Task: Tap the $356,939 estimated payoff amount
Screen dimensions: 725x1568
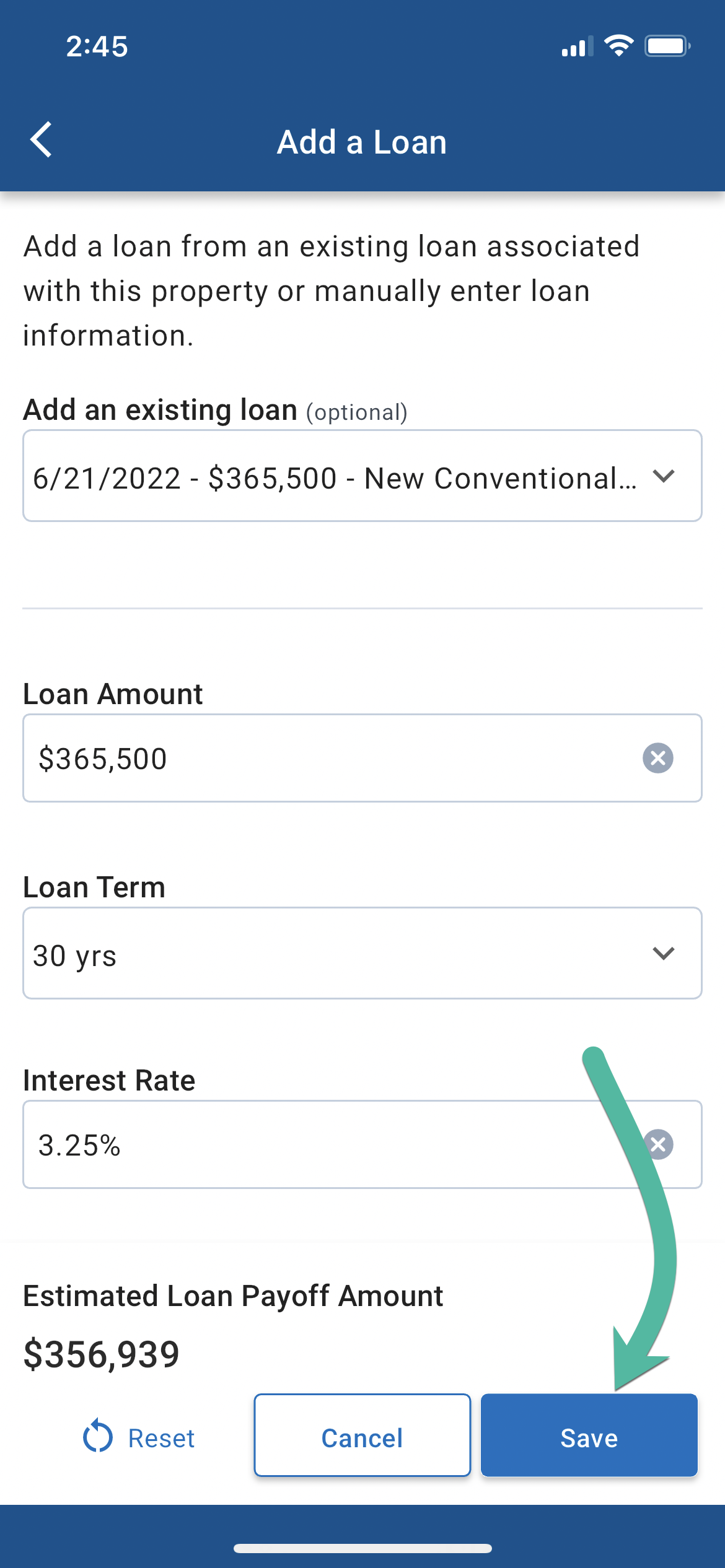Action: [x=102, y=1353]
